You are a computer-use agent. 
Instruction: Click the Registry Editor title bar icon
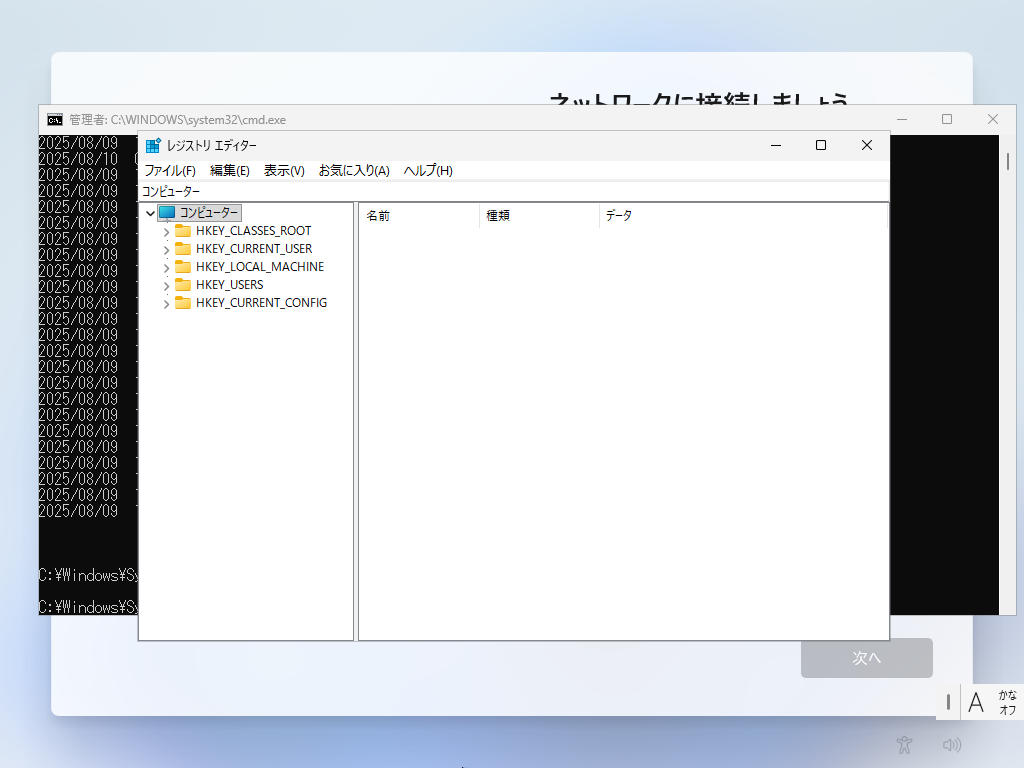point(153,146)
